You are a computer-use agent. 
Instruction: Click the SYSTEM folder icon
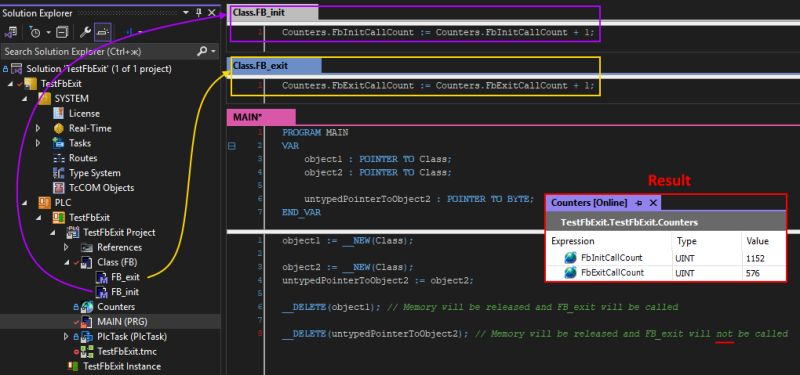coord(44,98)
